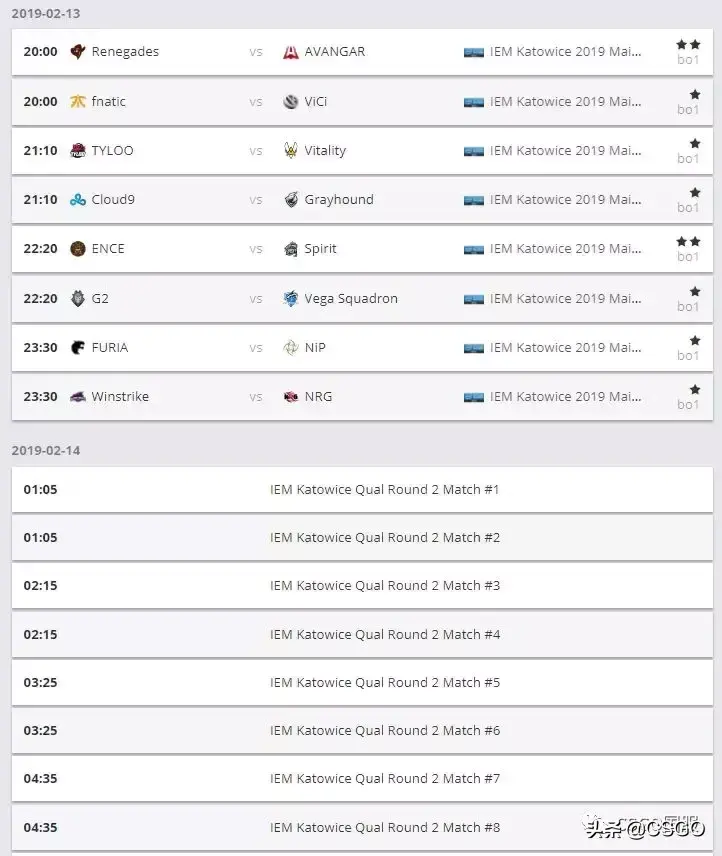Click the AVANGAR team logo

[290, 52]
